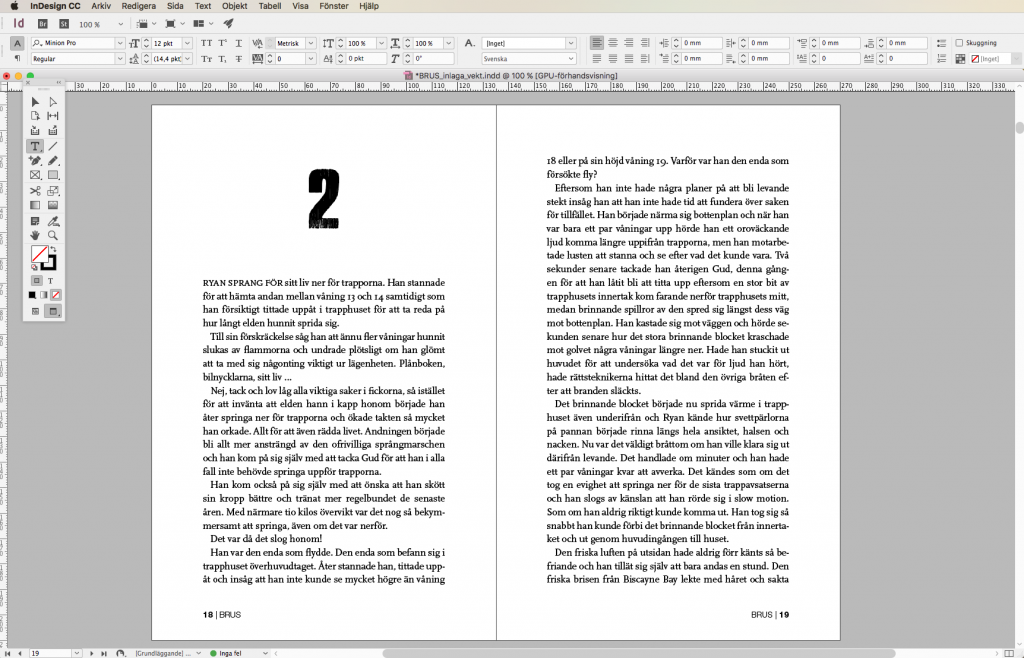Select the Content Placer tool
Screen dimensions: 1024x658
(x=53, y=131)
